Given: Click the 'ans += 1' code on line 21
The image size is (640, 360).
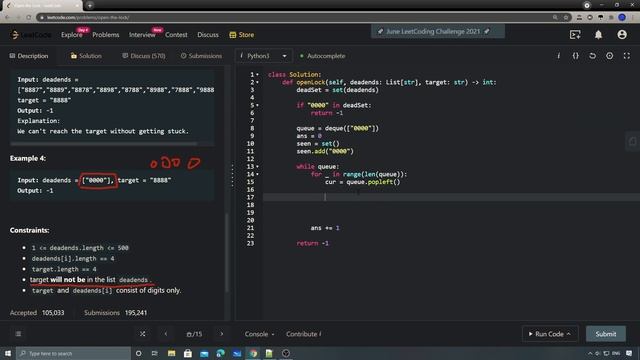Looking at the screenshot, I should (325, 228).
